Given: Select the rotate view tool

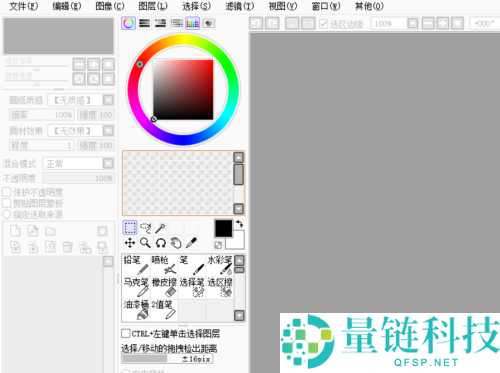Looking at the screenshot, I should point(161,243).
